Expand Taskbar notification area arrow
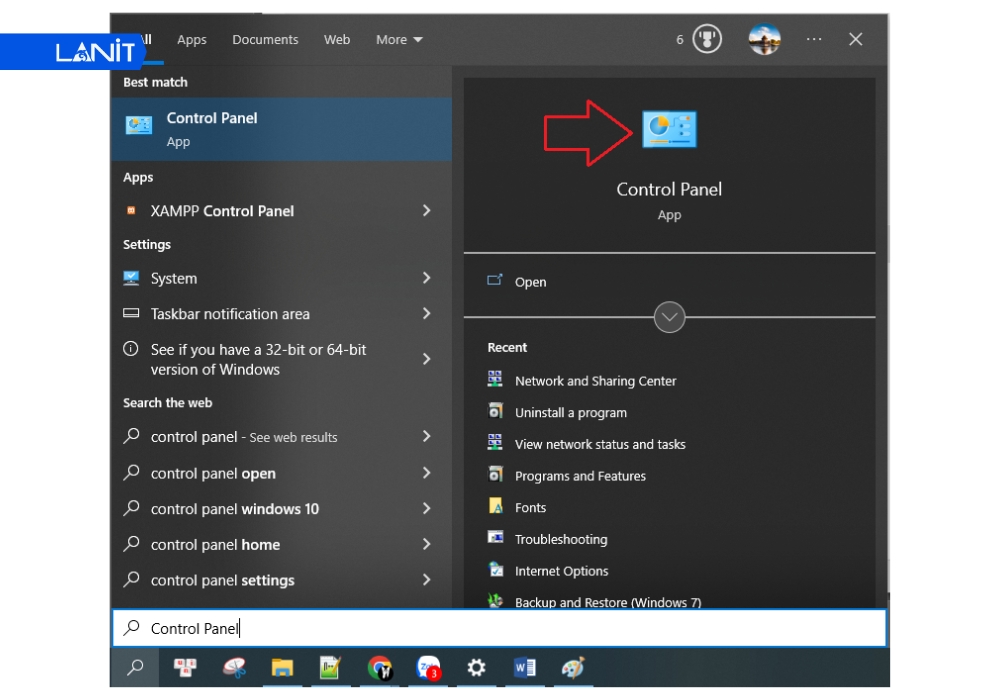This screenshot has width=1000, height=700. [427, 313]
